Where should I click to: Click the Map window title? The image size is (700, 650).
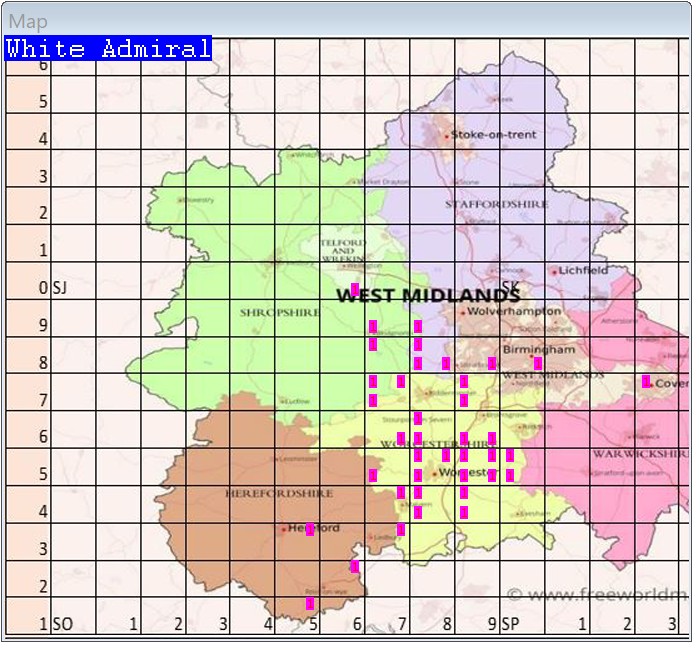coord(27,21)
